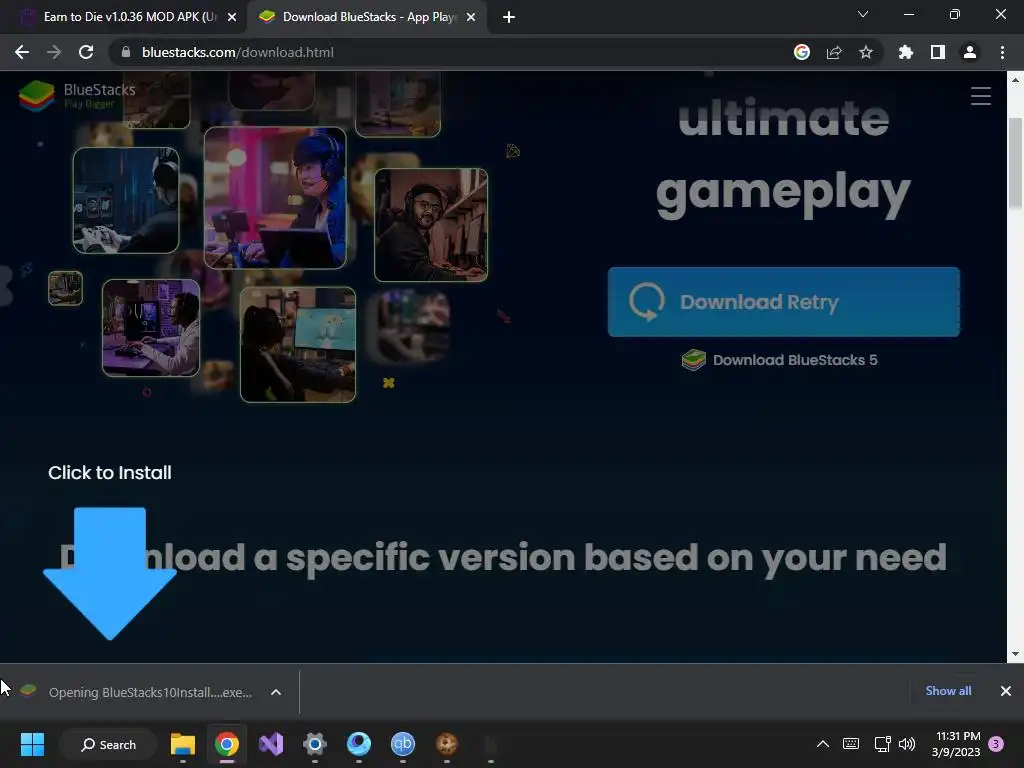This screenshot has width=1024, height=768.
Task: Click the touch keyboard tray icon
Action: coord(851,744)
